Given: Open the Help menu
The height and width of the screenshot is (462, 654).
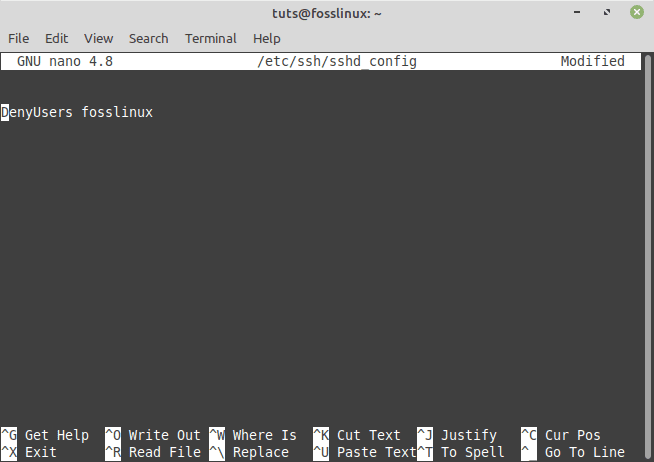Looking at the screenshot, I should [267, 38].
